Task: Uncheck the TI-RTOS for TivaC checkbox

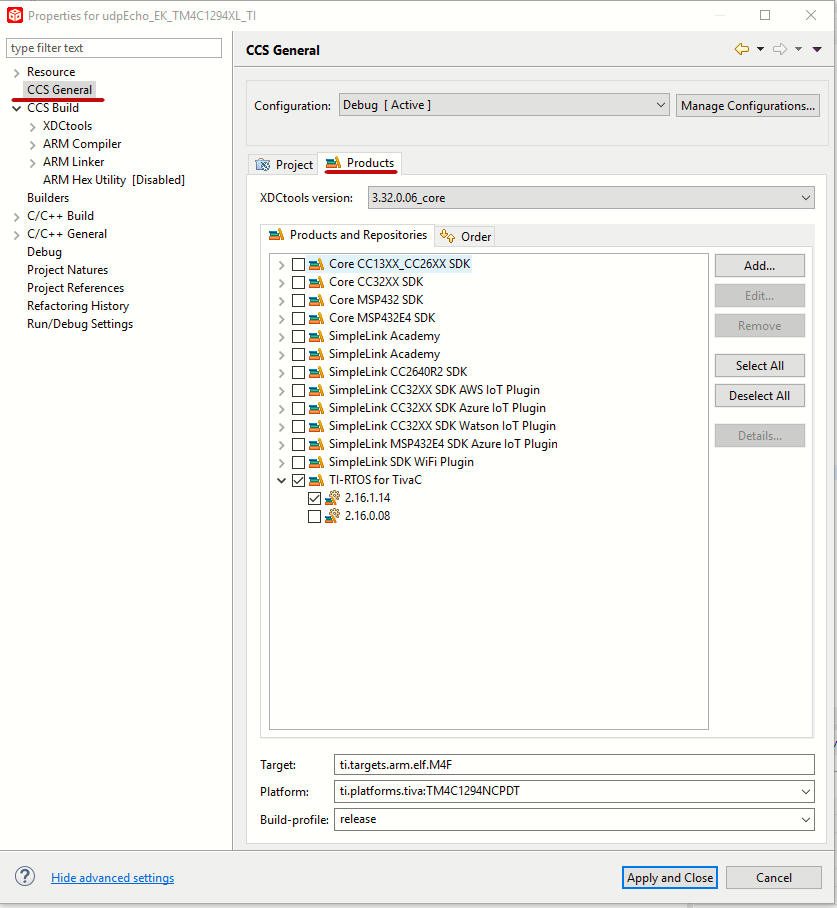Action: click(x=298, y=480)
